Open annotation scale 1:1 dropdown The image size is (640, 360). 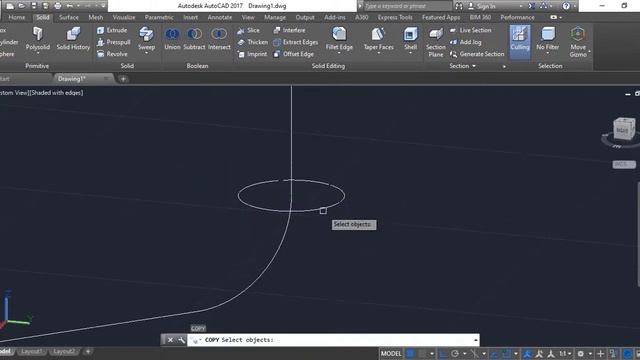(x=565, y=353)
